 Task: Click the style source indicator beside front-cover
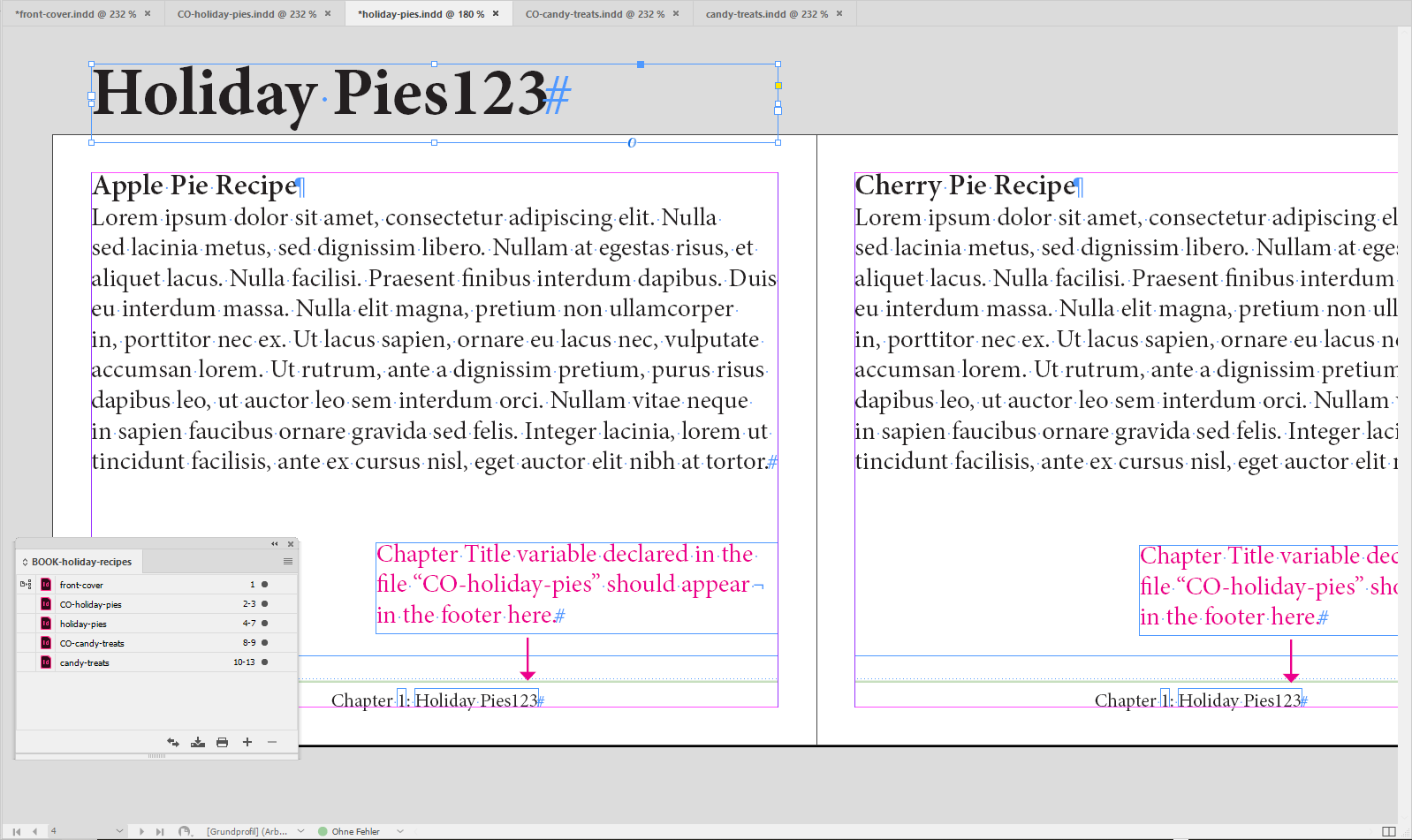[x=26, y=585]
